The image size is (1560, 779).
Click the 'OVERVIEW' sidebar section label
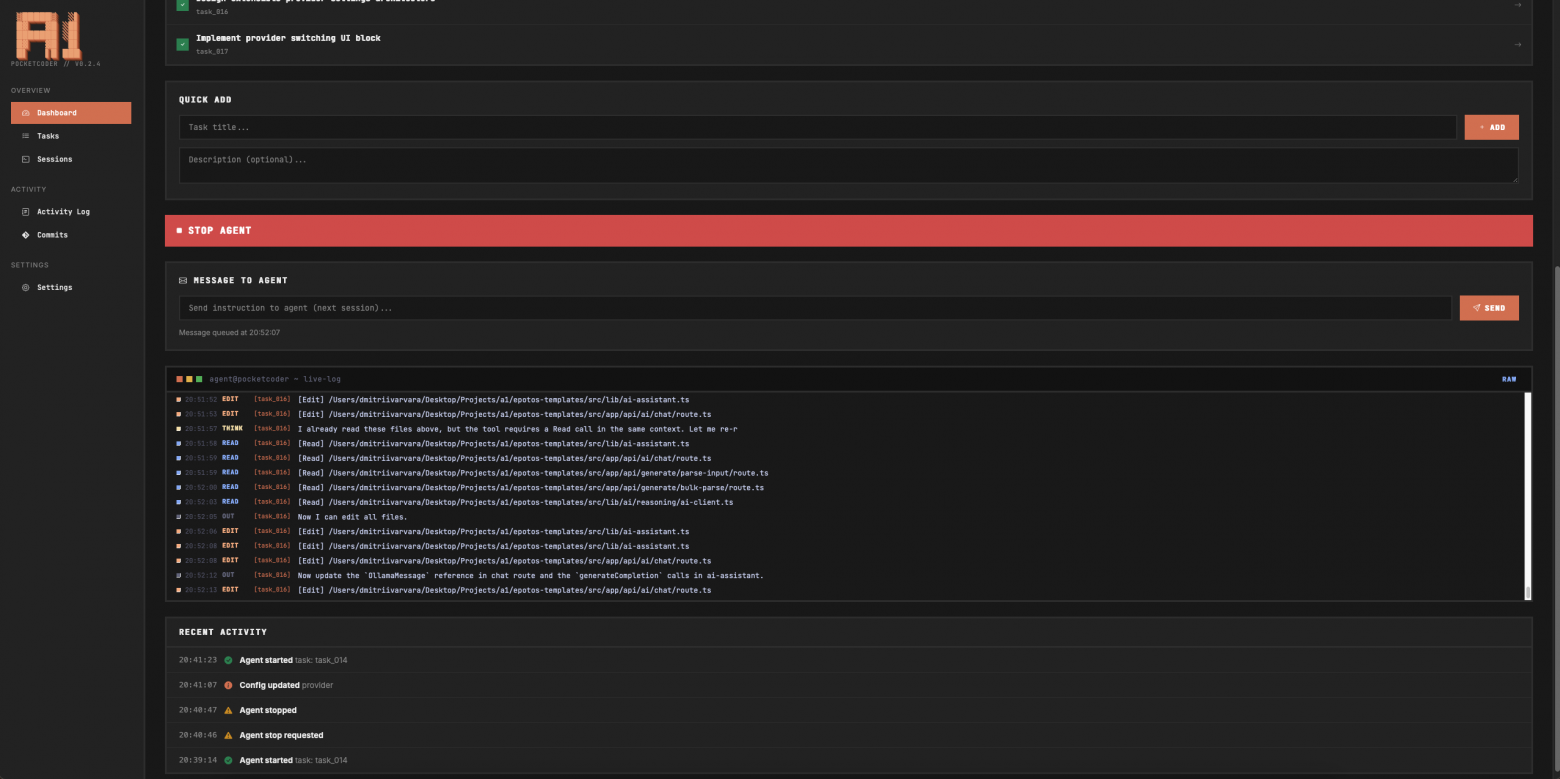click(31, 90)
